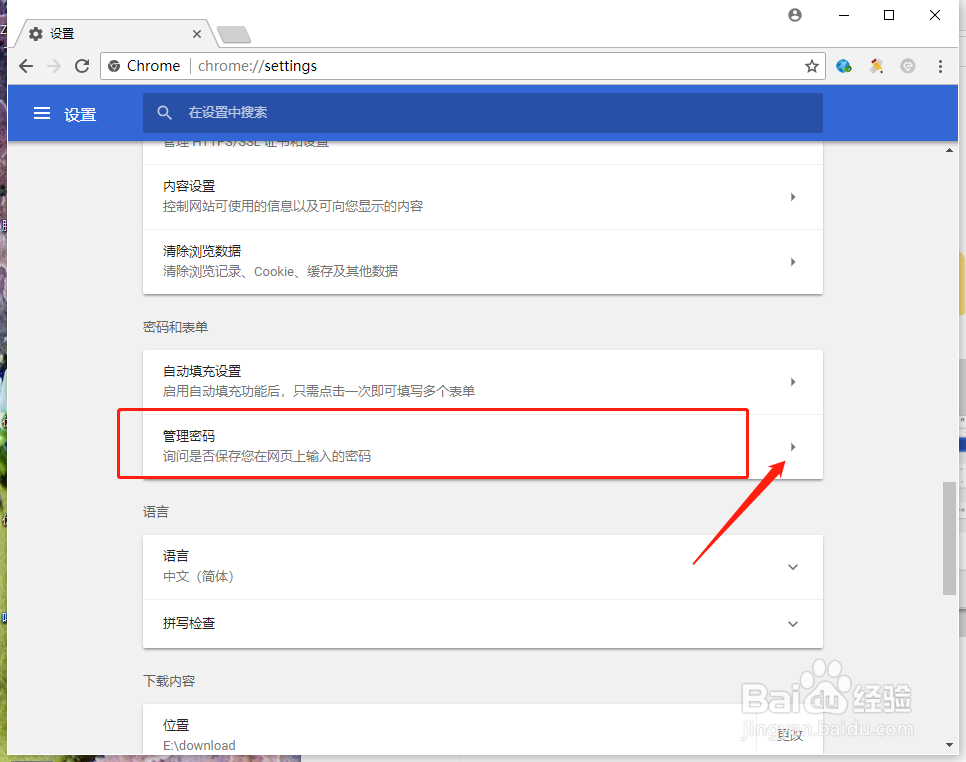Viewport: 966px width, 762px height.
Task: Open the settings hamburger menu
Action: coord(41,113)
